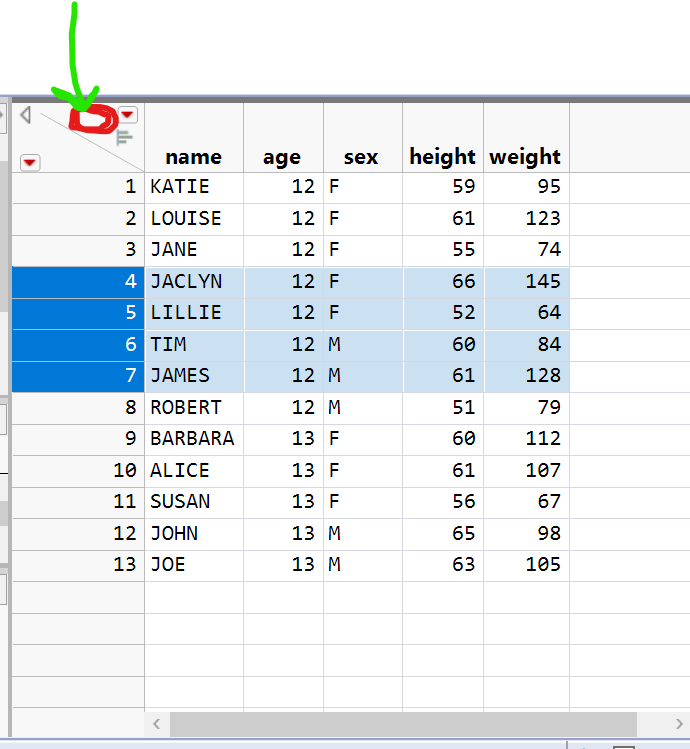Click sex value F in BARBARA row
690x749 pixels.
(334, 439)
